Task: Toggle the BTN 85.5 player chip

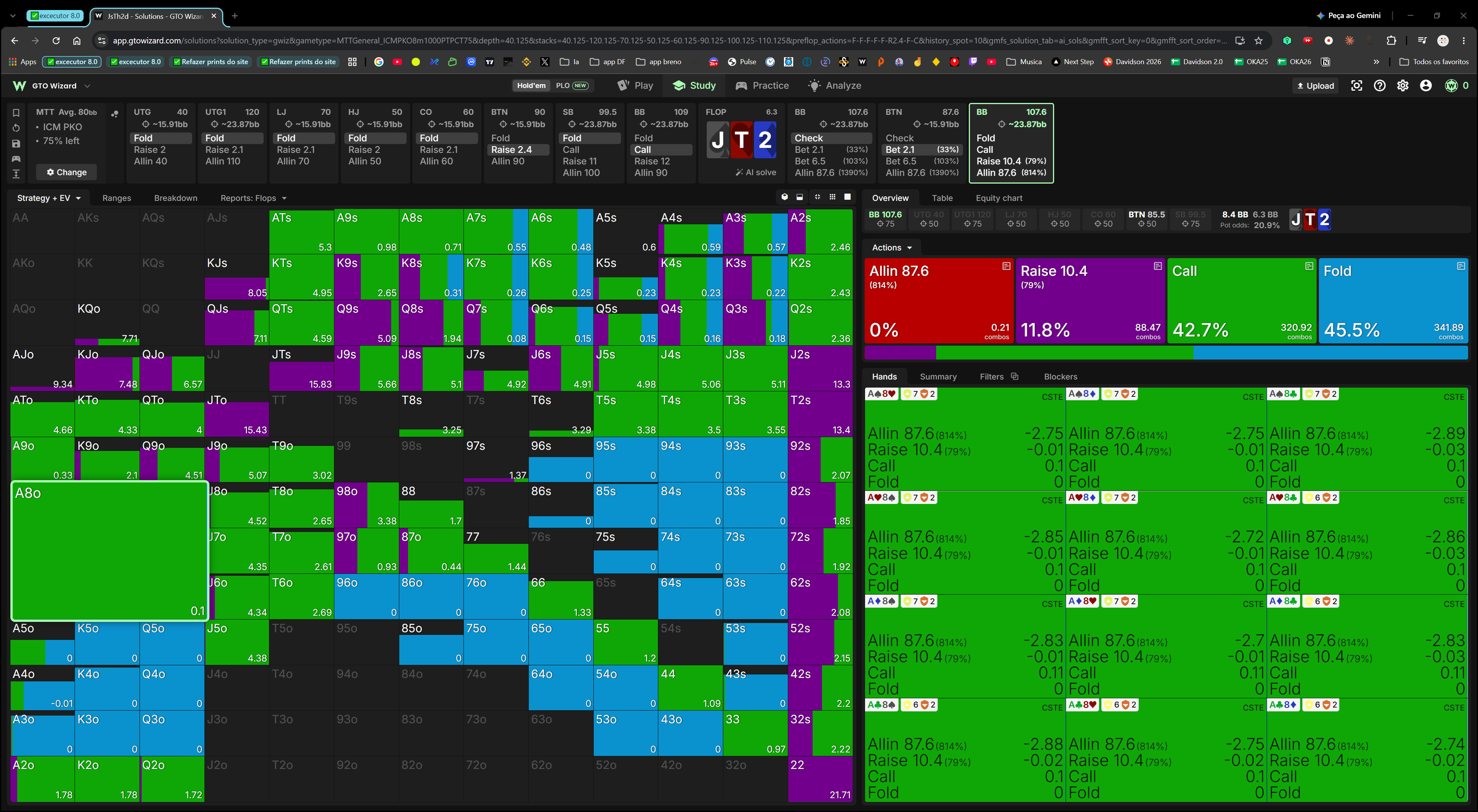Action: click(x=1146, y=219)
